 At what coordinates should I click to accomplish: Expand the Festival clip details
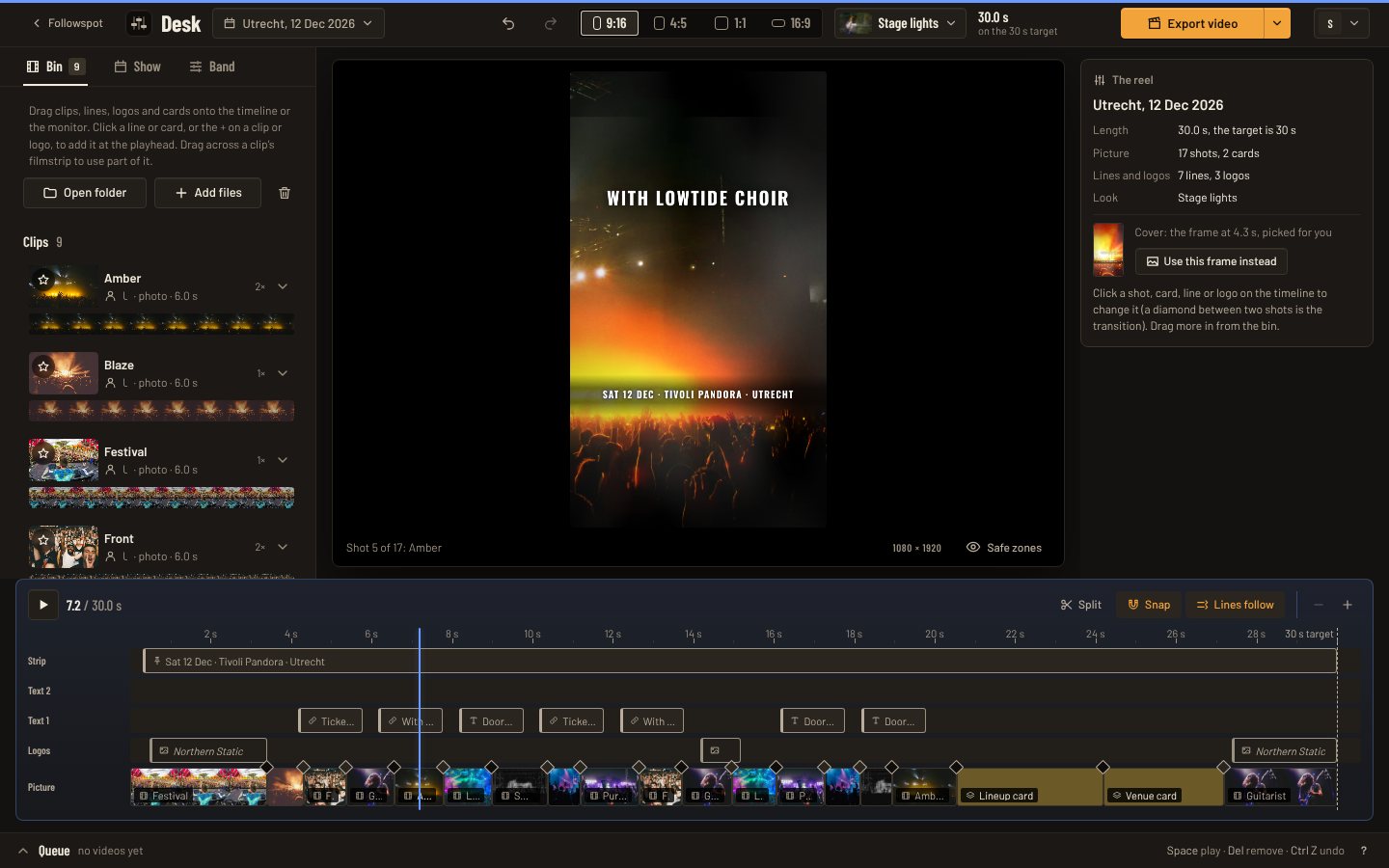point(283,460)
